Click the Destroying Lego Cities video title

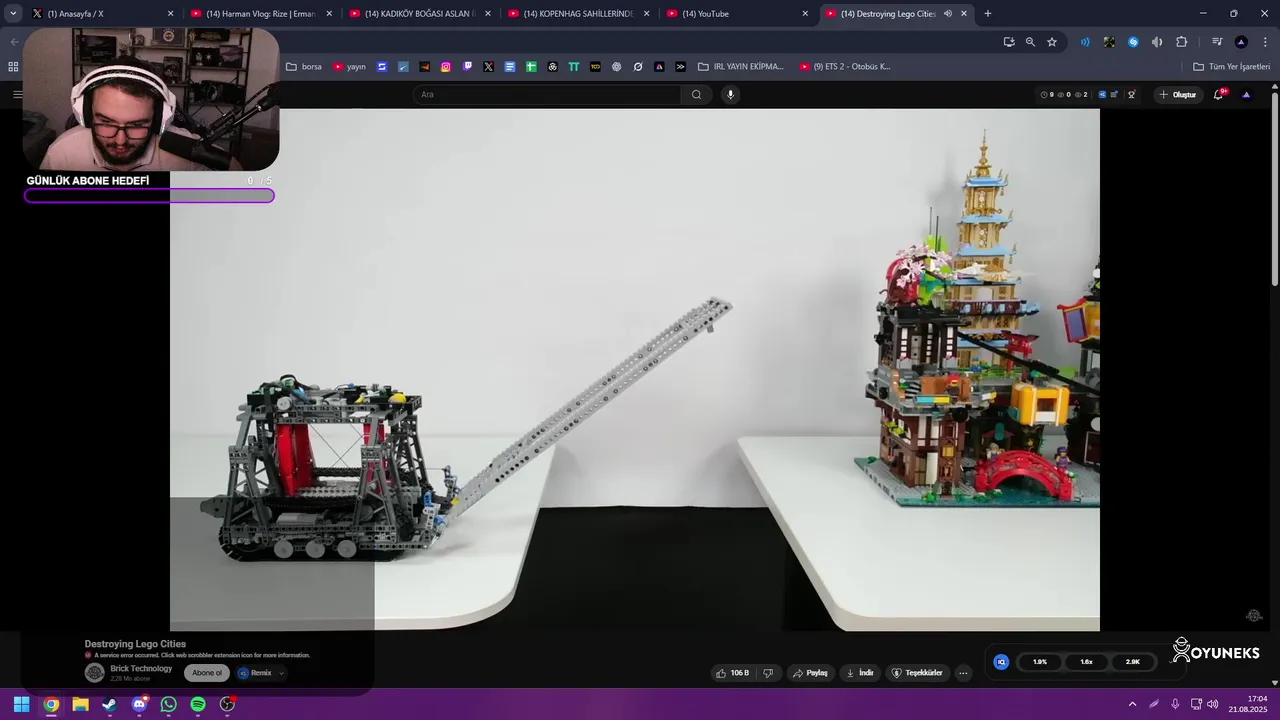coord(135,645)
